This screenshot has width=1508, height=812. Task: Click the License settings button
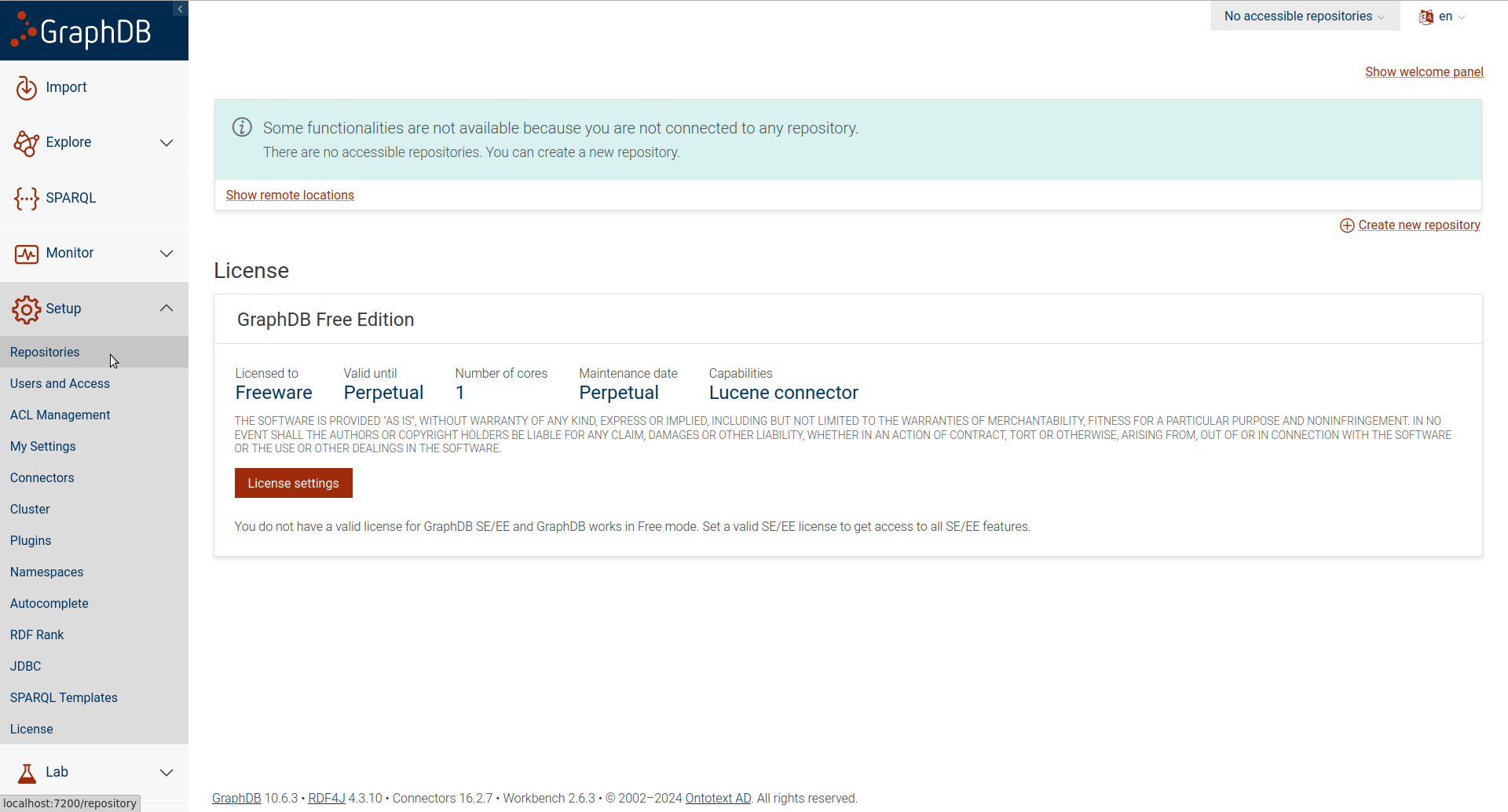pyautogui.click(x=293, y=483)
